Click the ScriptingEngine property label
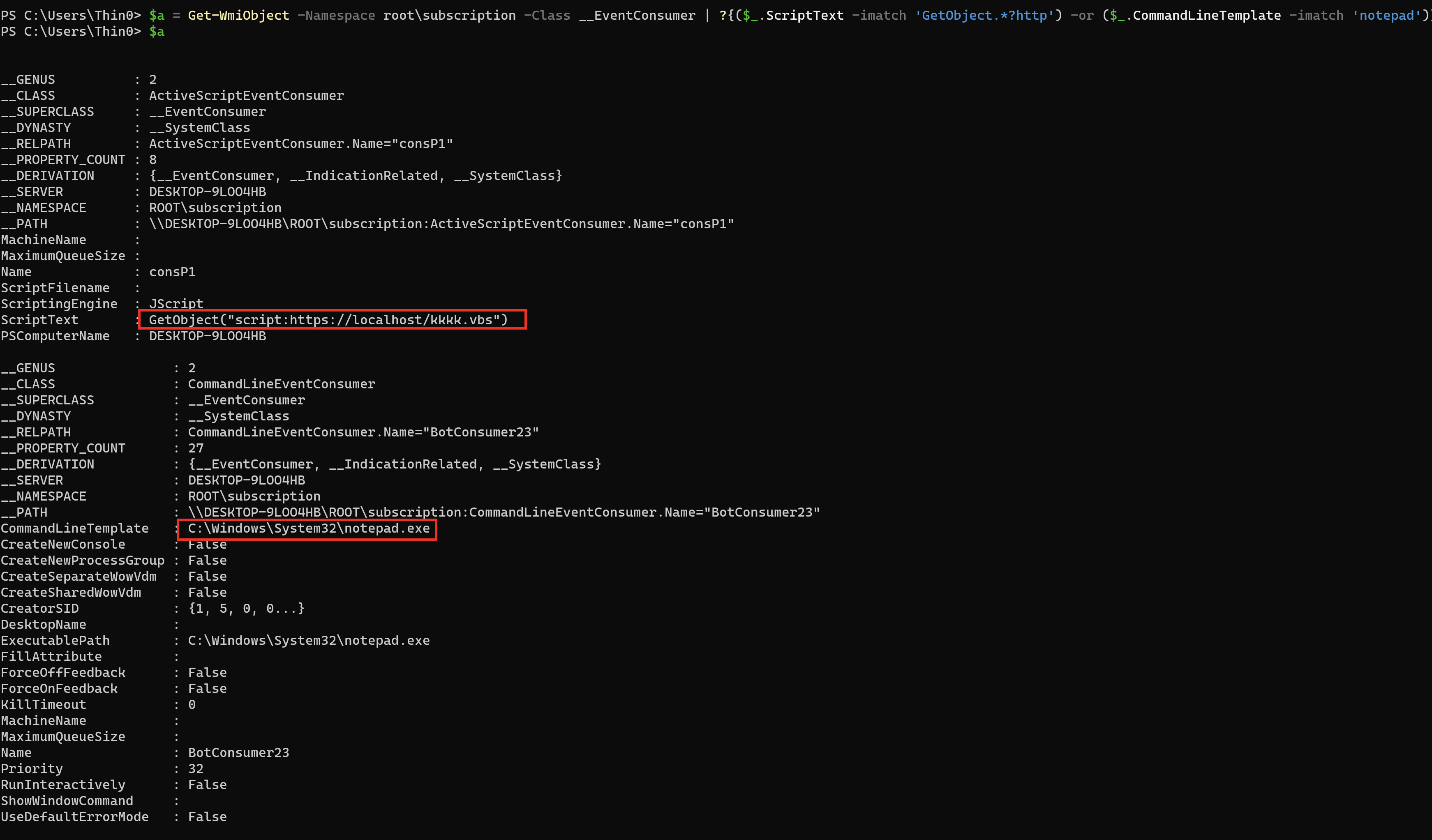1432x840 pixels. (x=59, y=304)
